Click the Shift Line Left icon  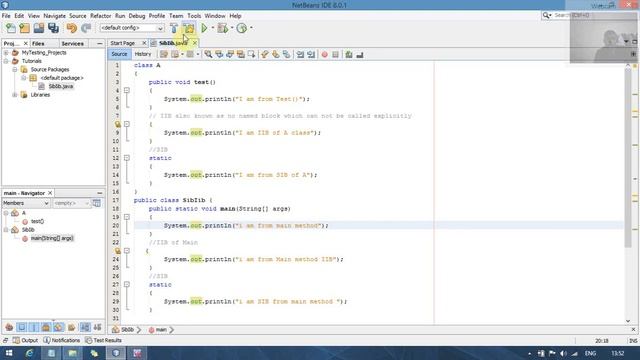[x=300, y=54]
